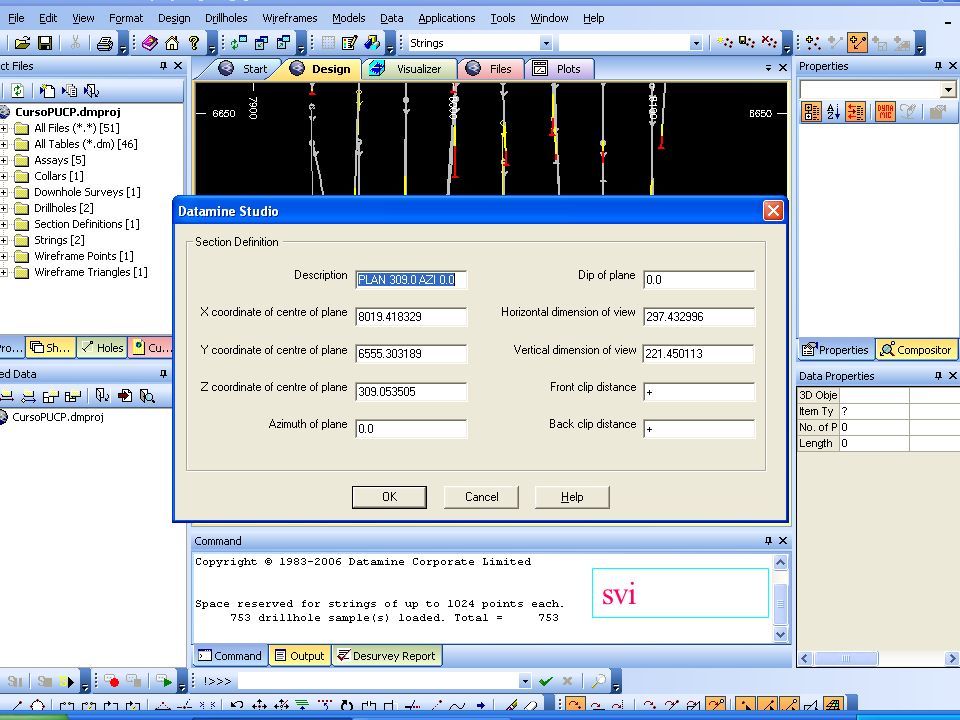Click the add new file icon in Project Files
This screenshot has width=960, height=720.
(x=47, y=91)
